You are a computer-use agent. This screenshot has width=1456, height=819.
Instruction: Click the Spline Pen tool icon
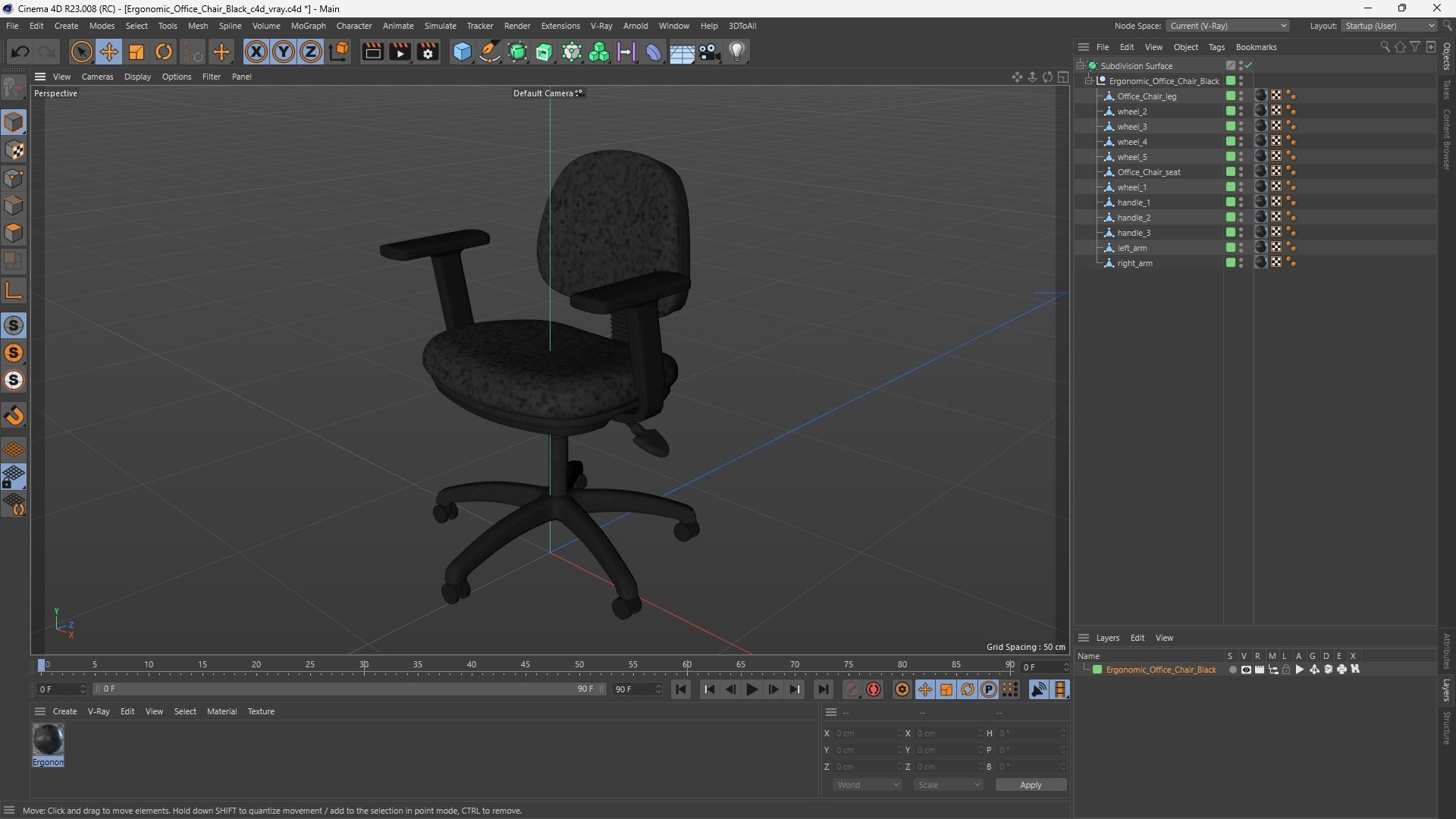490,52
